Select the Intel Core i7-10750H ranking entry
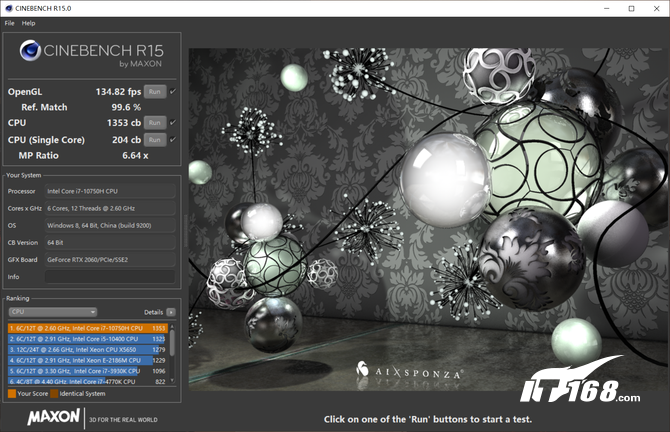The width and height of the screenshot is (670, 432). 86,327
